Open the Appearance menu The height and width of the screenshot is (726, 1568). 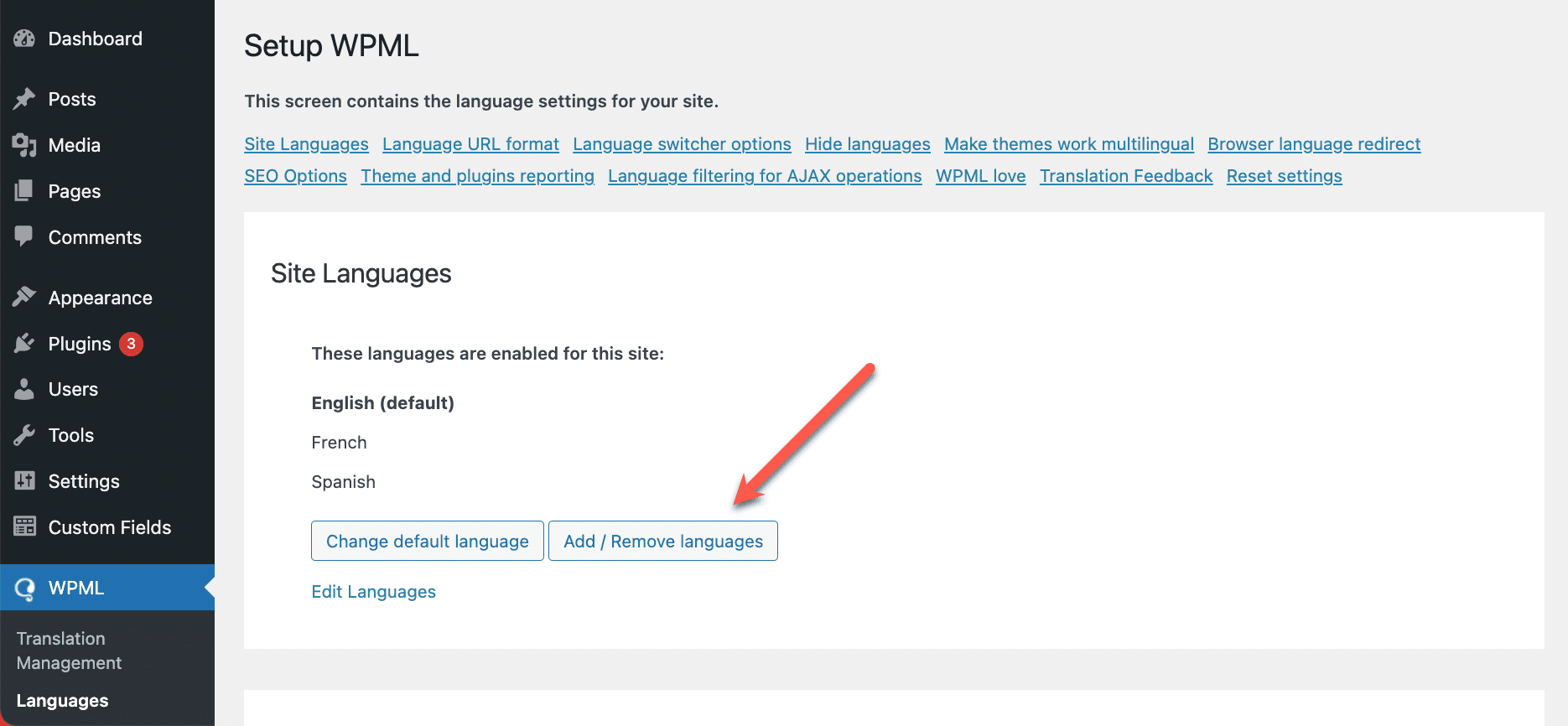[x=107, y=298]
